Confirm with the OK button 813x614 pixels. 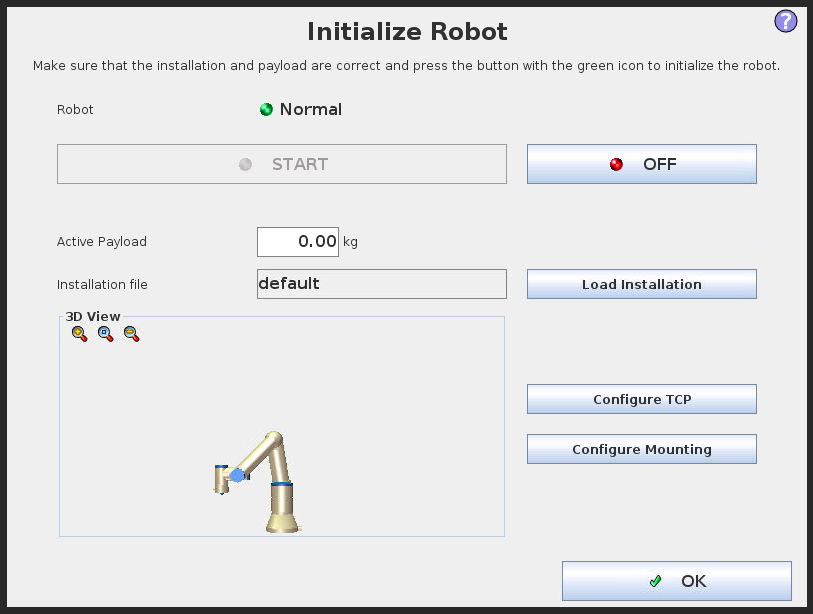click(676, 581)
